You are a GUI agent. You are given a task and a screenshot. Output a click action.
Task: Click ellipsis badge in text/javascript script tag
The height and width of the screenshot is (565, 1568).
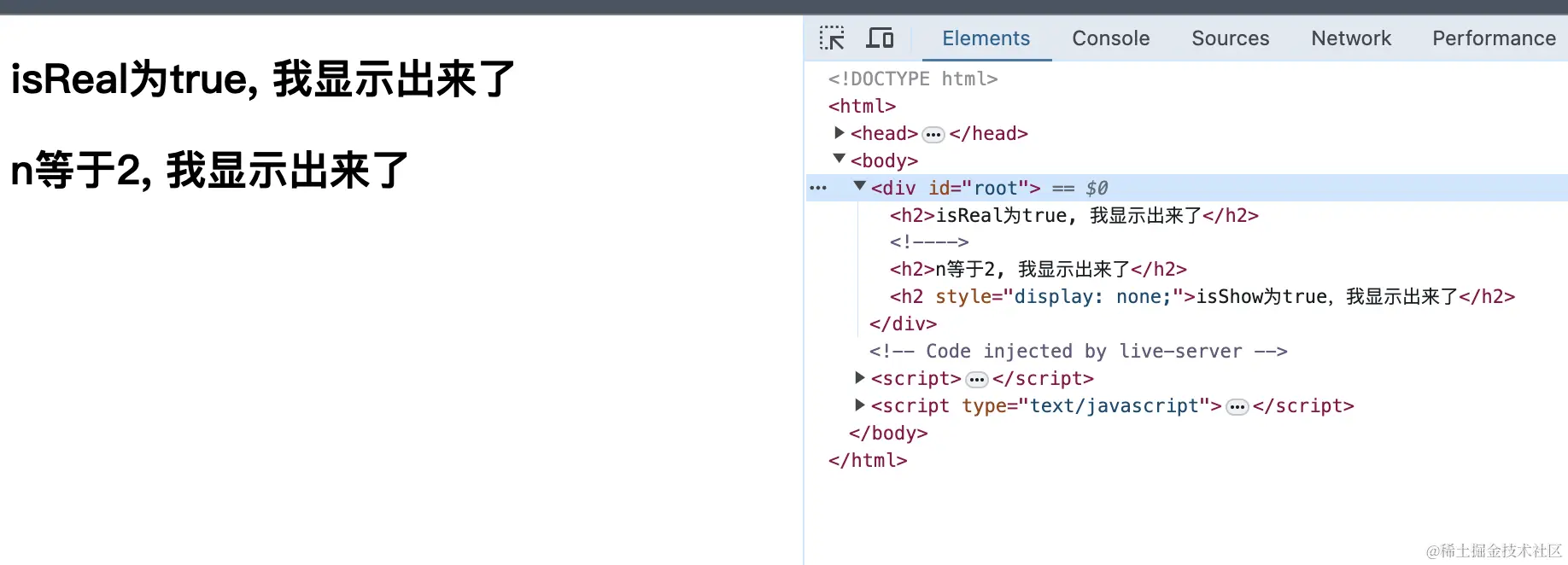point(1237,407)
